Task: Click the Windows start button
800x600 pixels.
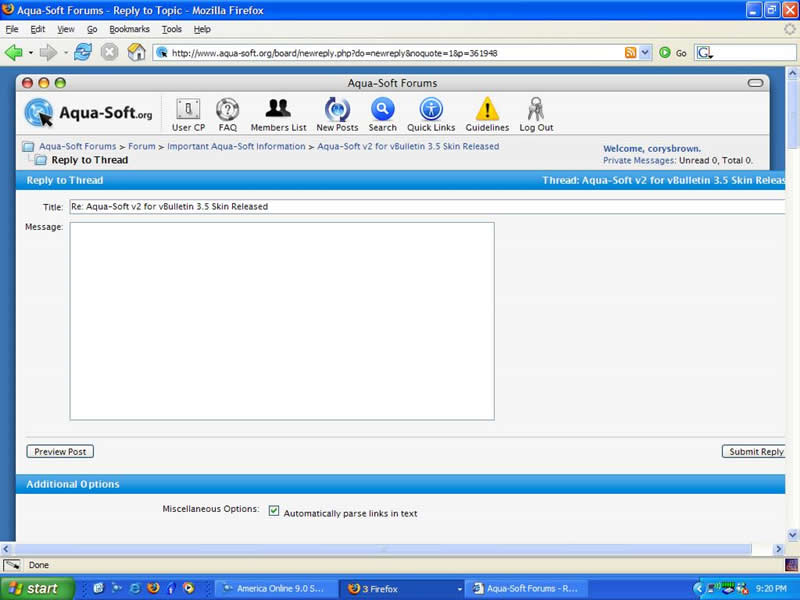Action: (37, 588)
